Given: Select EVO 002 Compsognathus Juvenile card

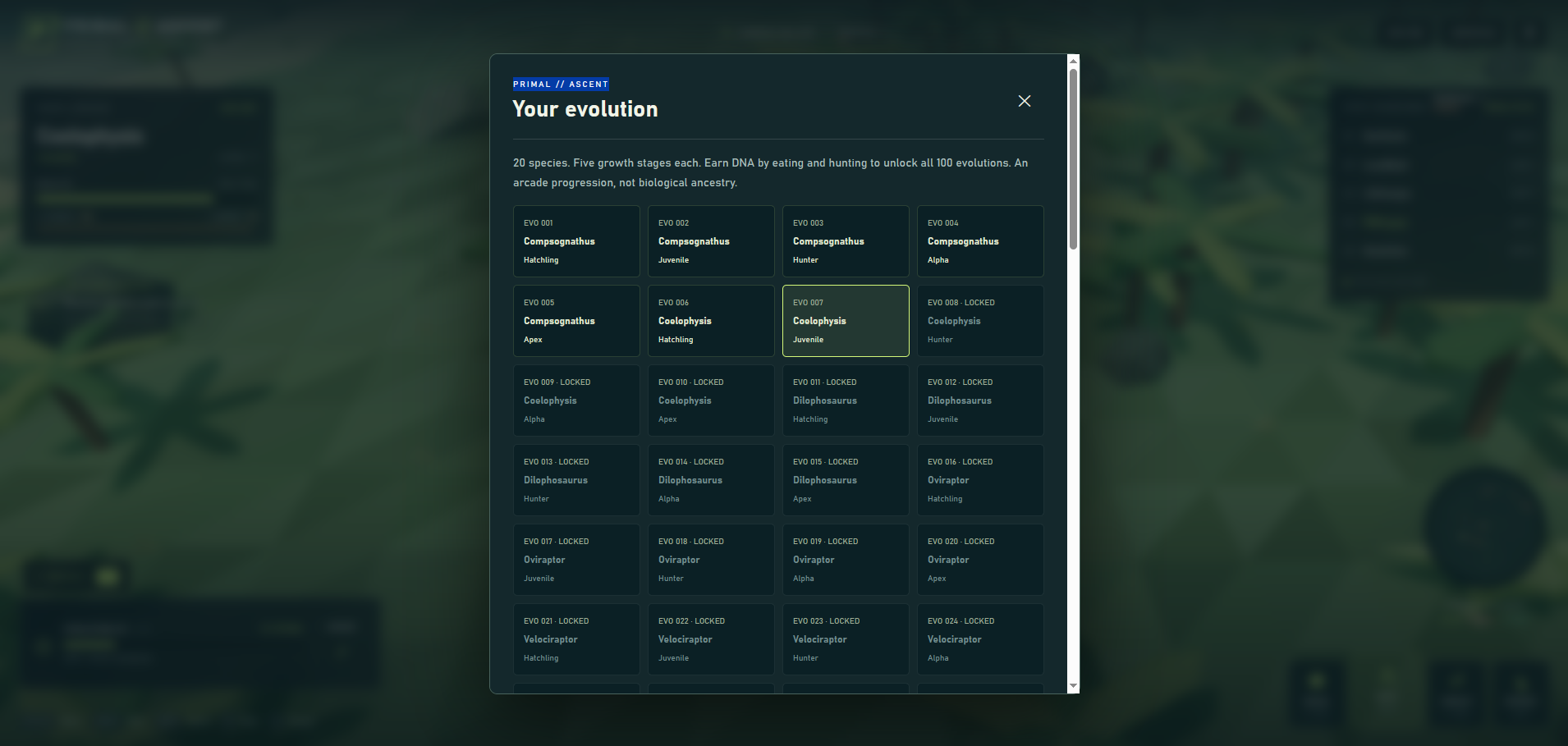Looking at the screenshot, I should 711,241.
